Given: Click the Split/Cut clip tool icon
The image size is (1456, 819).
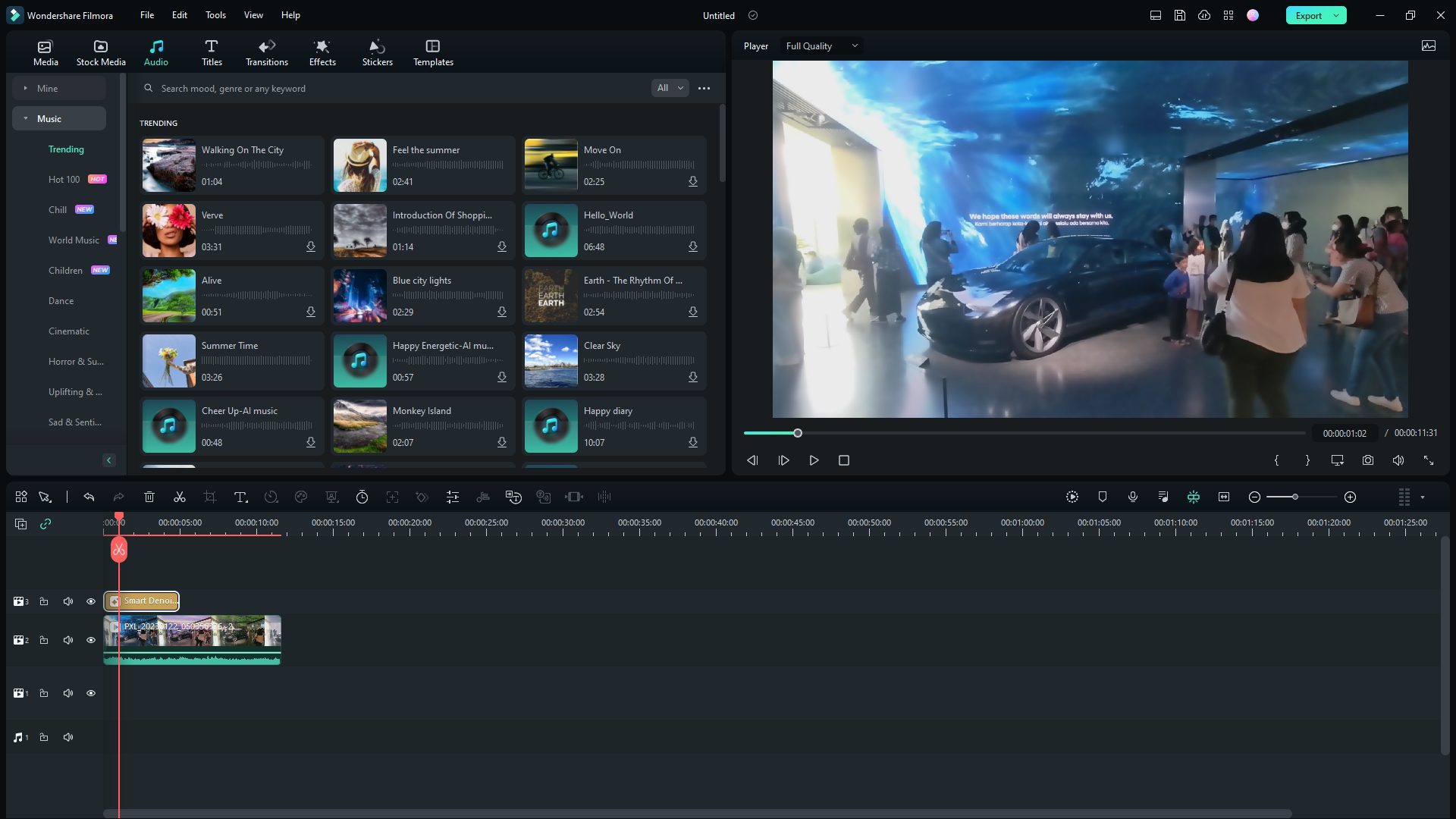Looking at the screenshot, I should pyautogui.click(x=180, y=497).
